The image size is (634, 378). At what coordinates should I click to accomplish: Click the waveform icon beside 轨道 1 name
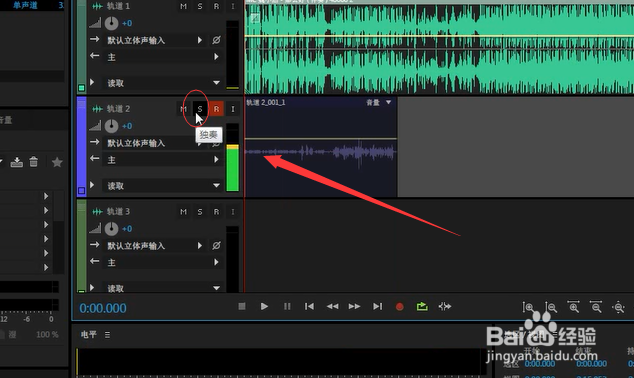pyautogui.click(x=97, y=6)
